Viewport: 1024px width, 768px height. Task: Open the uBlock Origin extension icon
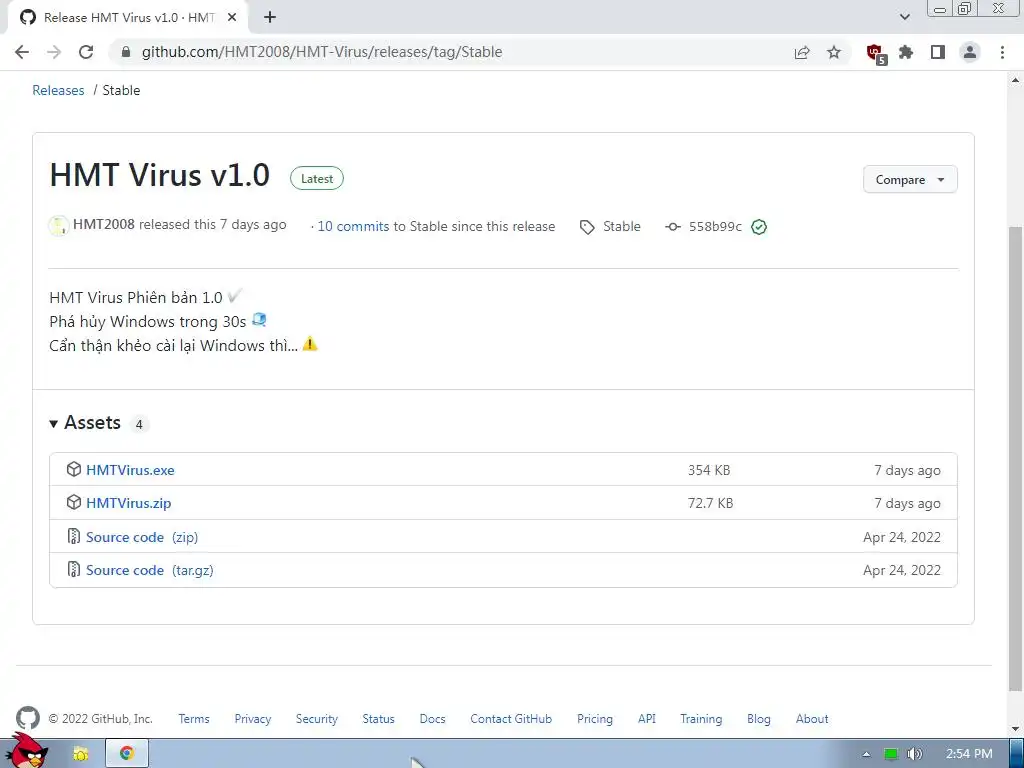[x=876, y=53]
